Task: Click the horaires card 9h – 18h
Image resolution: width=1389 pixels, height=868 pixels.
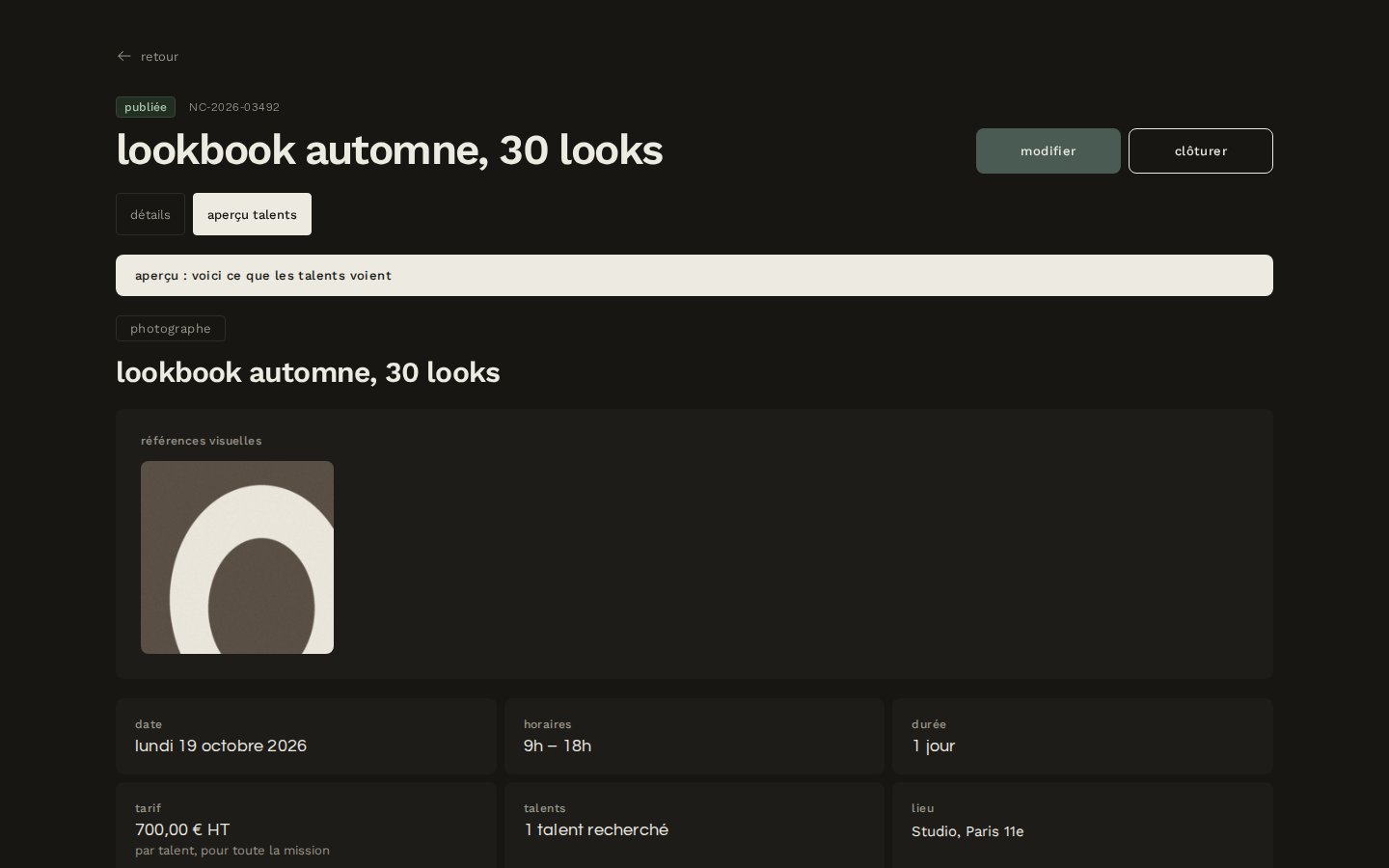Action: coord(694,736)
